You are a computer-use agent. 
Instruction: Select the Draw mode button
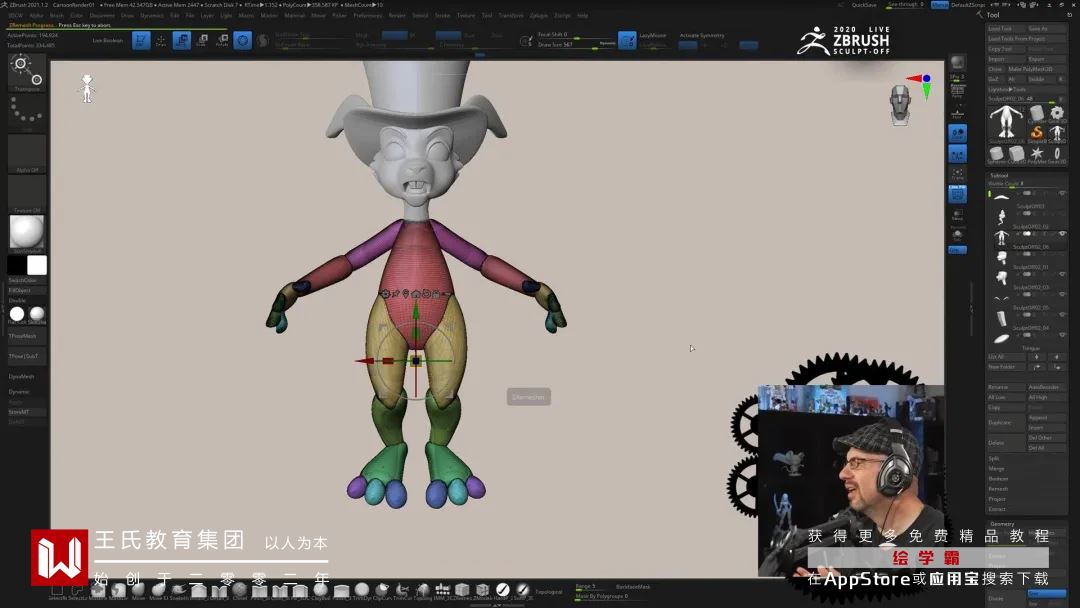160,41
